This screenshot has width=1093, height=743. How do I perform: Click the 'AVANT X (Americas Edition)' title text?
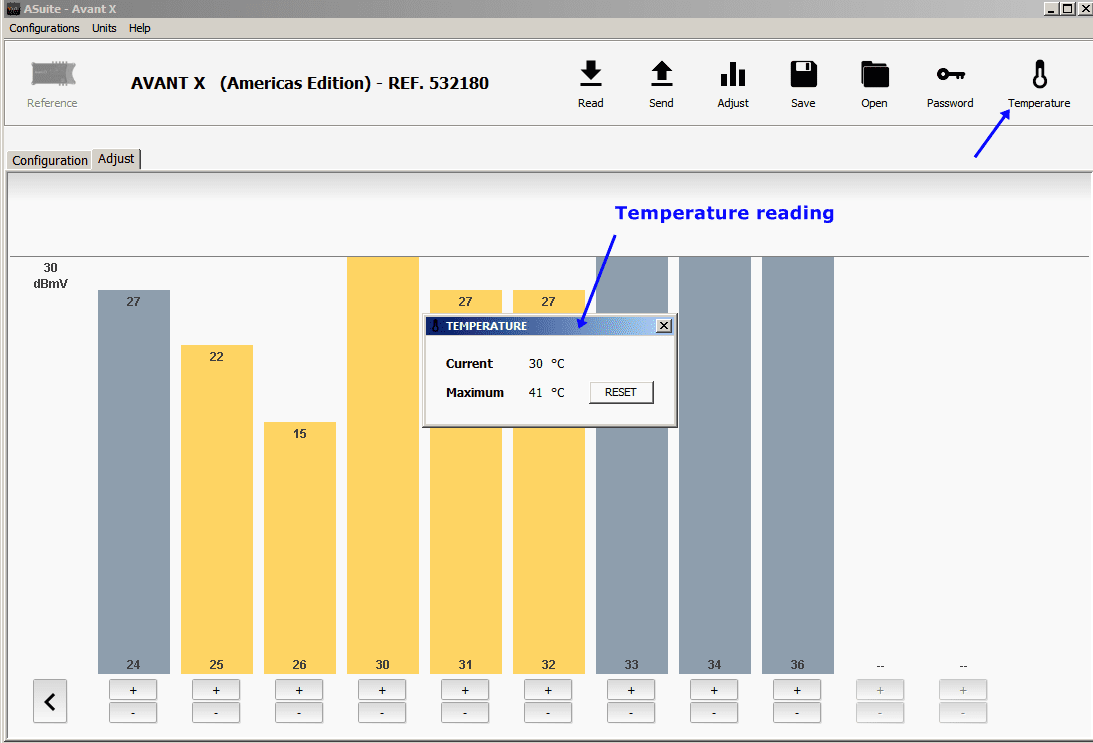(251, 83)
